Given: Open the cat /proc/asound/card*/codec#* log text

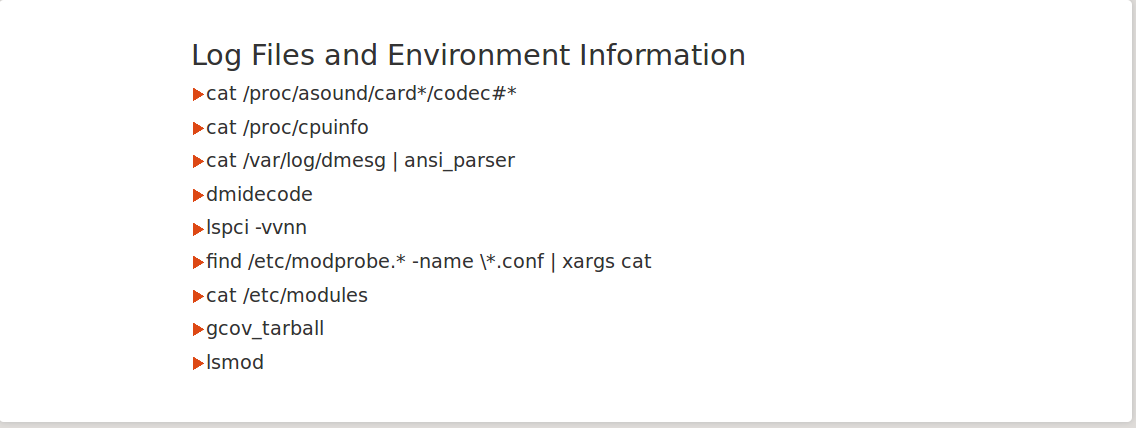Looking at the screenshot, I should click(x=361, y=94).
